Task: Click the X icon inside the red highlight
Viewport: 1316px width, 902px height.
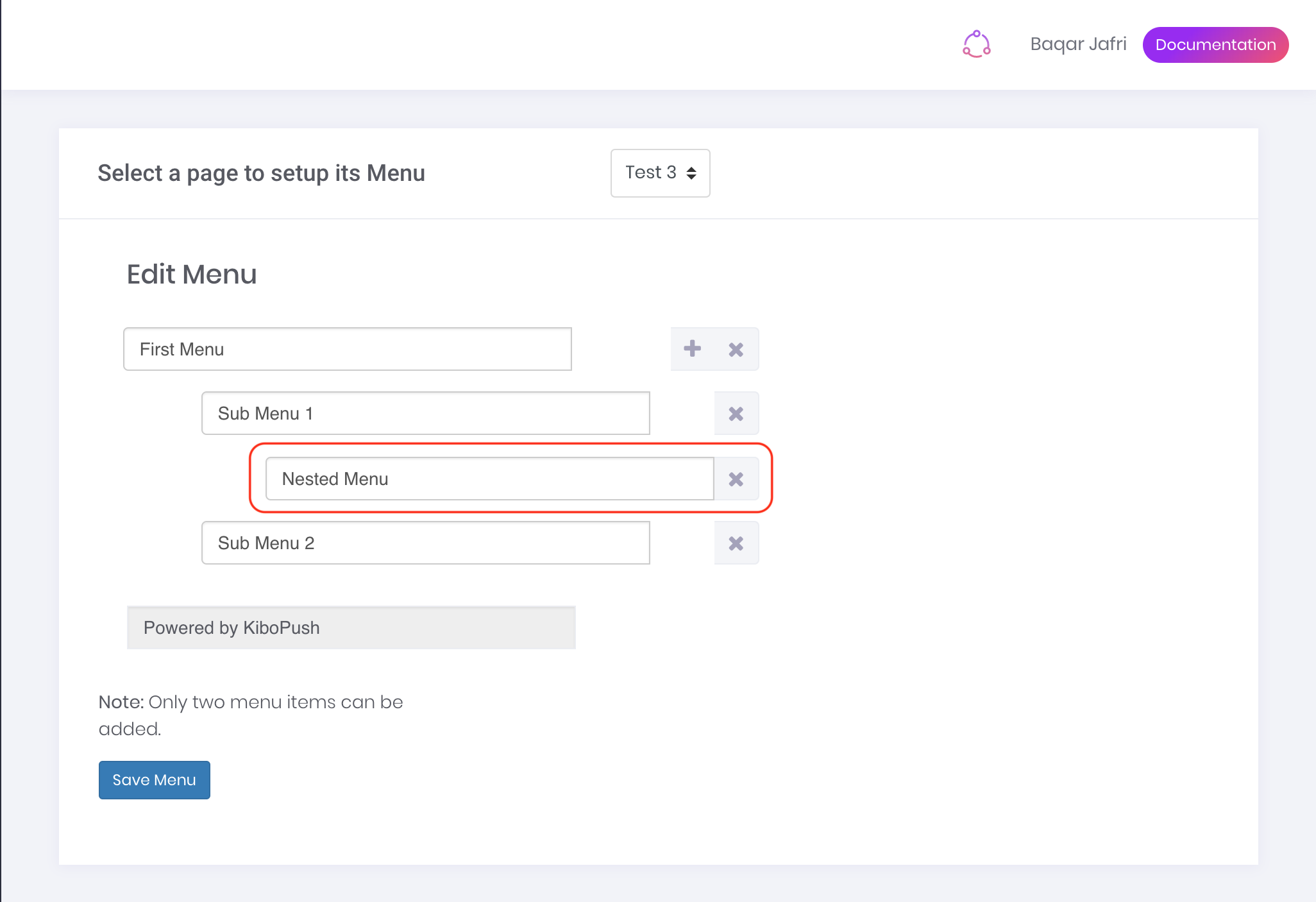Action: pyautogui.click(x=736, y=479)
